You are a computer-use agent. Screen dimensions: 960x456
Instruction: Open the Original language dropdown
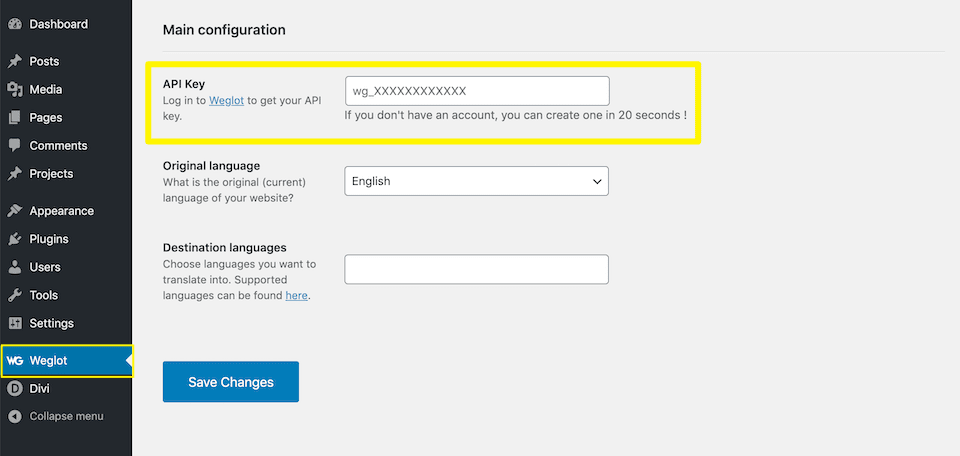point(476,181)
